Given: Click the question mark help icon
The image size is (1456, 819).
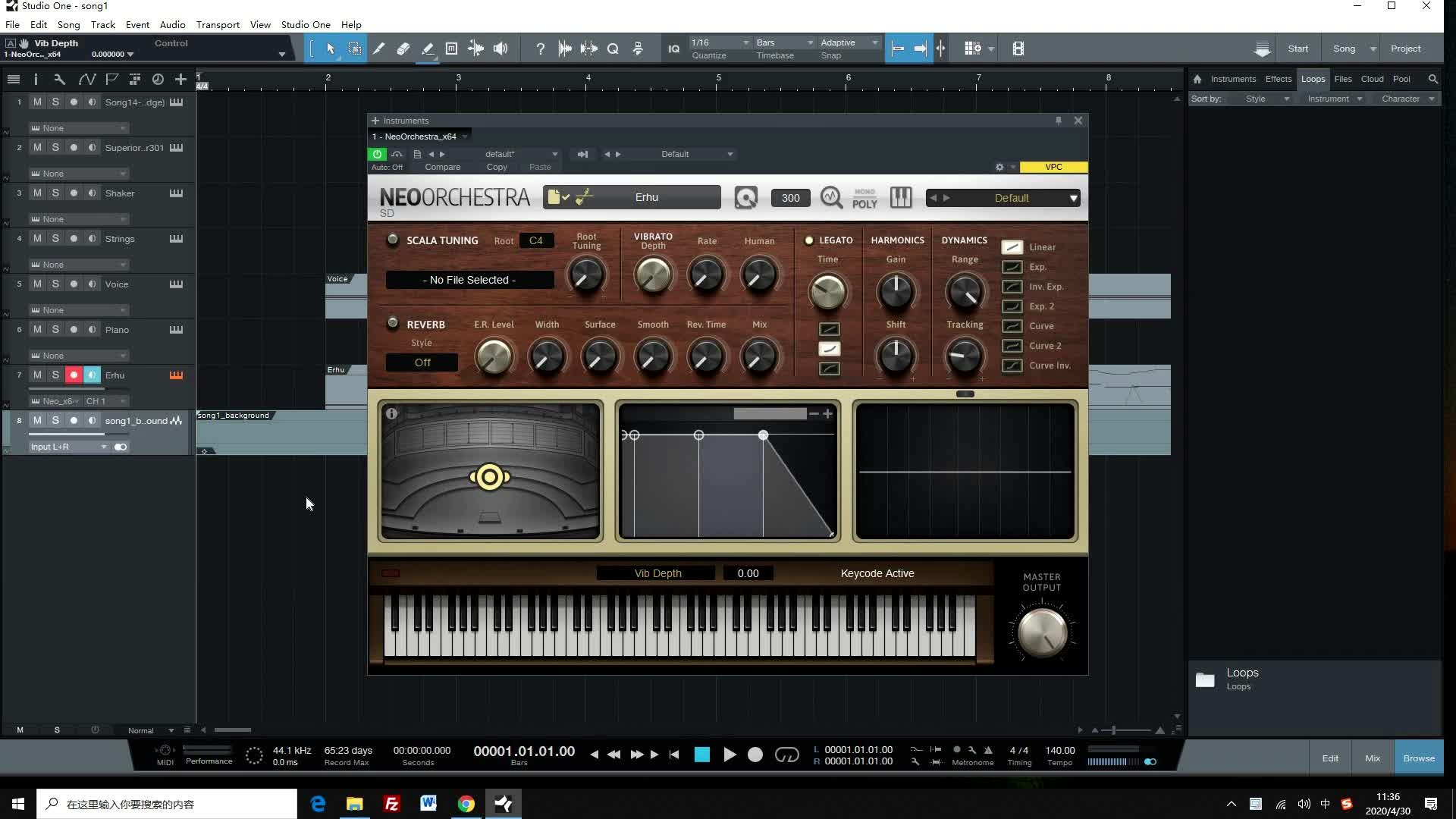Looking at the screenshot, I should (x=540, y=49).
